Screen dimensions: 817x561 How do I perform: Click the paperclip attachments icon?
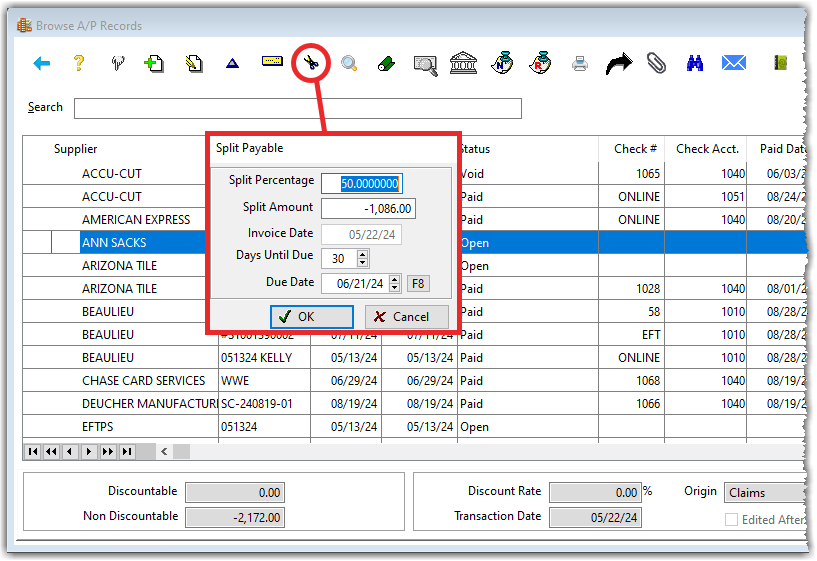click(657, 63)
